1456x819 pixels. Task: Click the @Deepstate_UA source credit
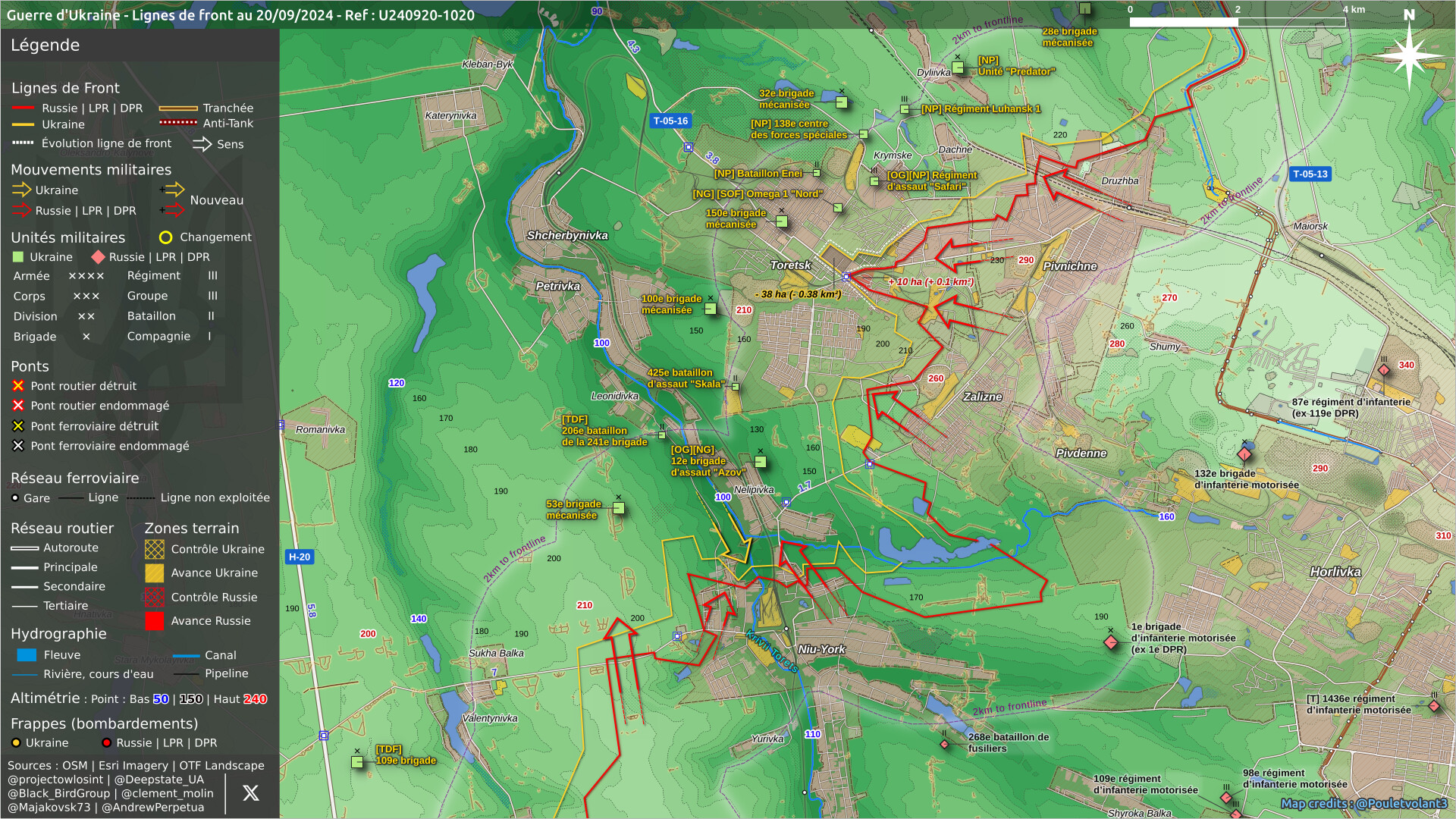pyautogui.click(x=160, y=780)
